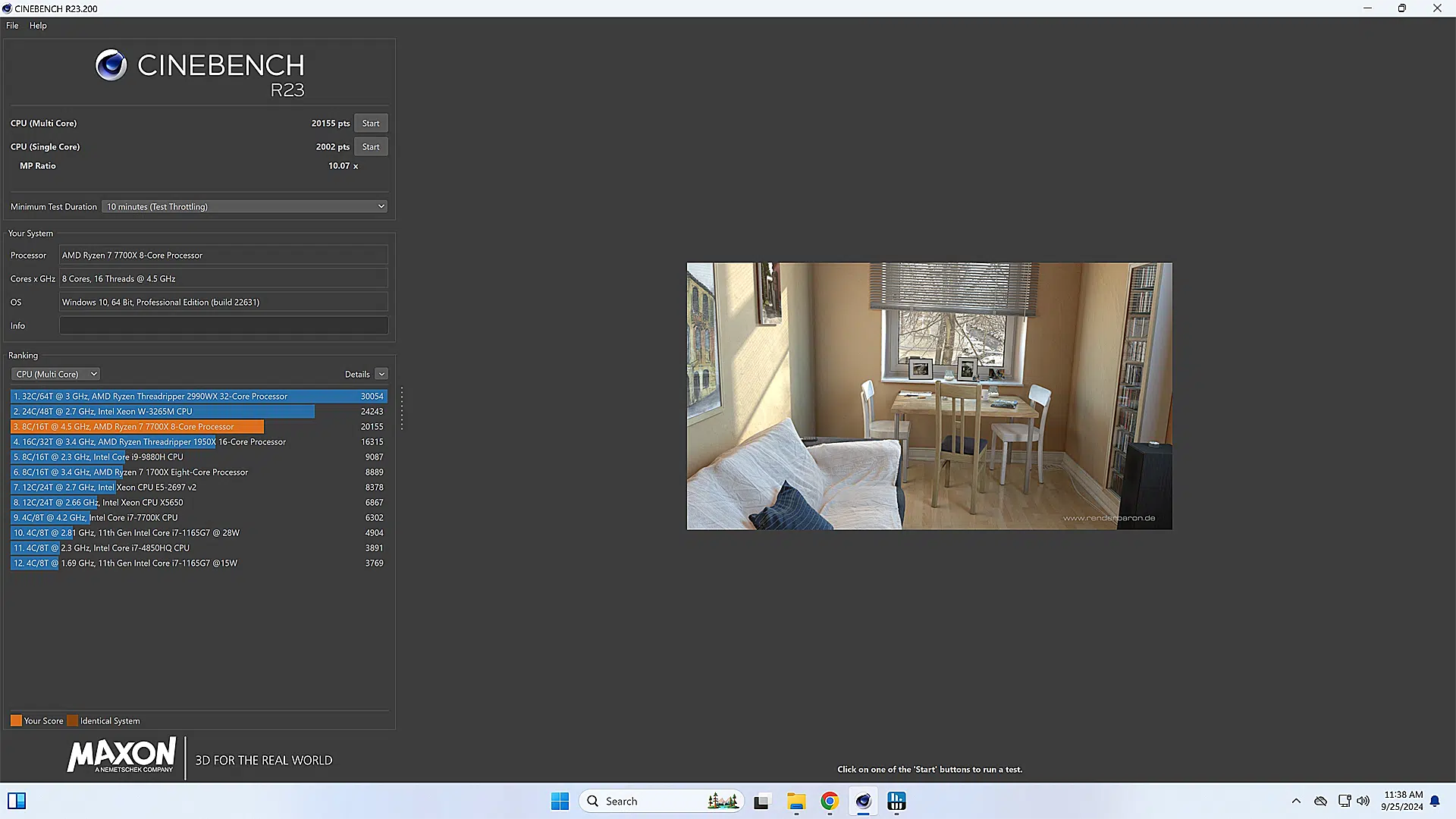
Task: Open Windows Start menu icon
Action: [x=560, y=801]
